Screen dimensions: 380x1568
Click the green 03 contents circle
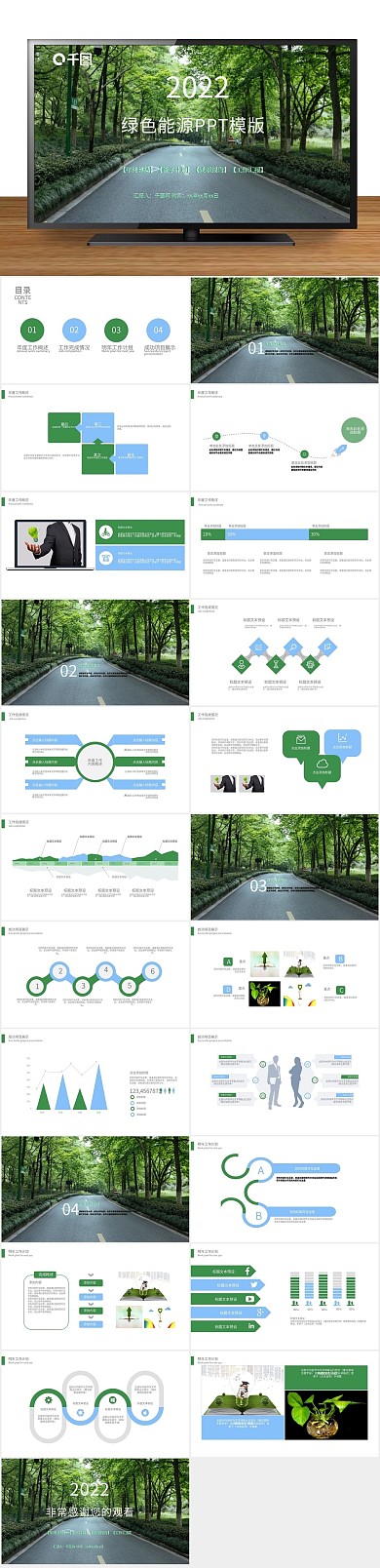click(116, 330)
